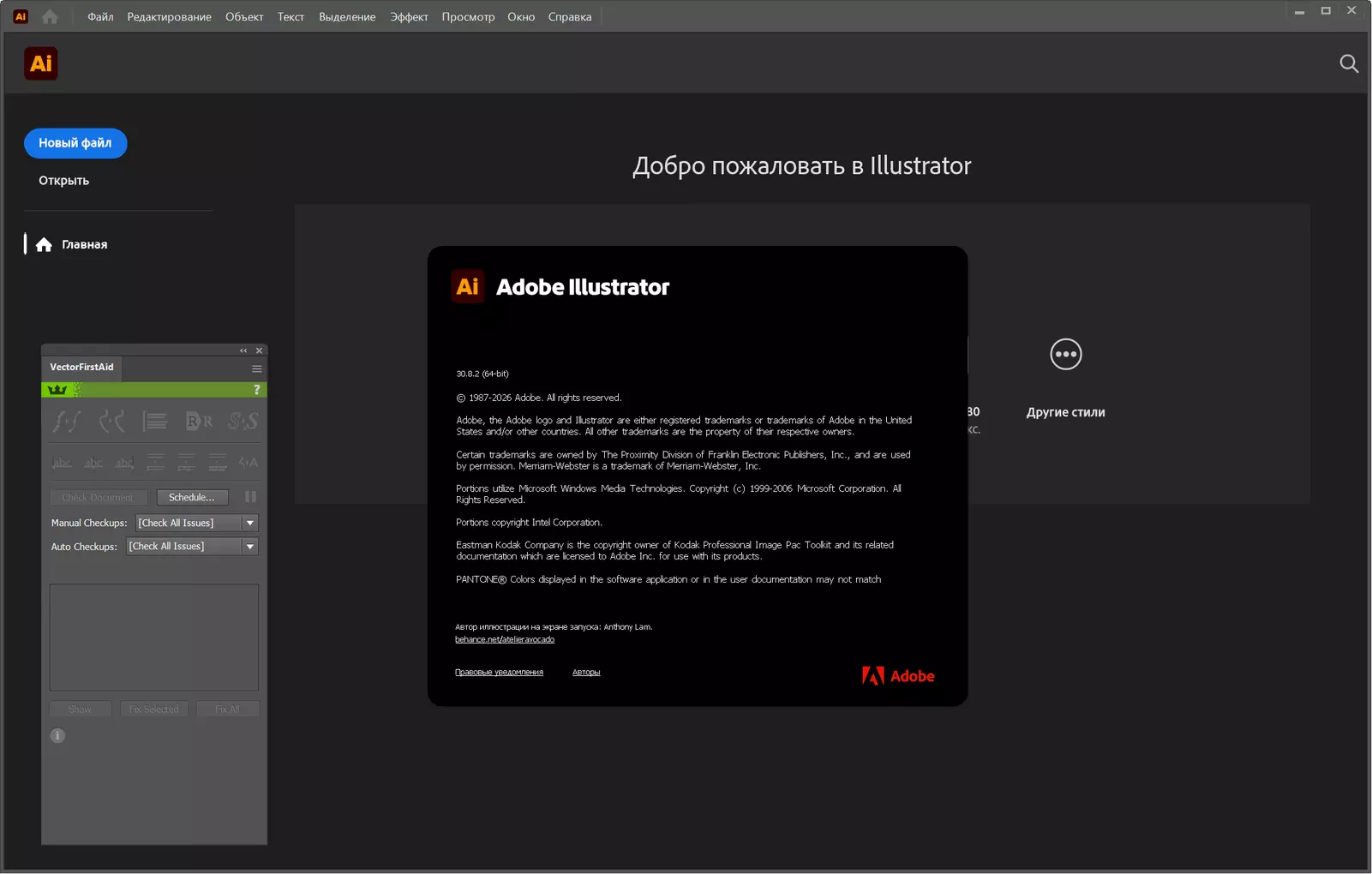Open the Редактирование menu
Image resolution: width=1372 pixels, height=874 pixels.
click(170, 16)
